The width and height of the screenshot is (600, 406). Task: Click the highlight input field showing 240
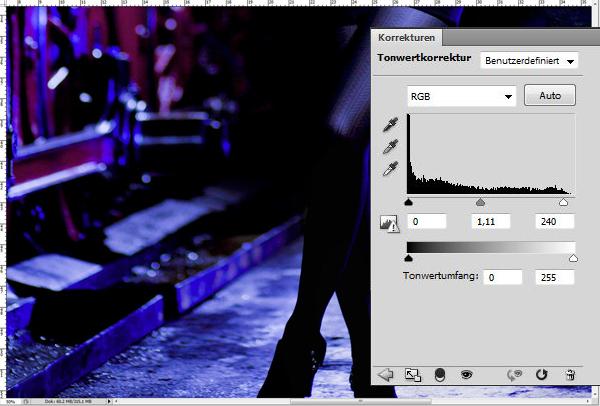(x=555, y=222)
